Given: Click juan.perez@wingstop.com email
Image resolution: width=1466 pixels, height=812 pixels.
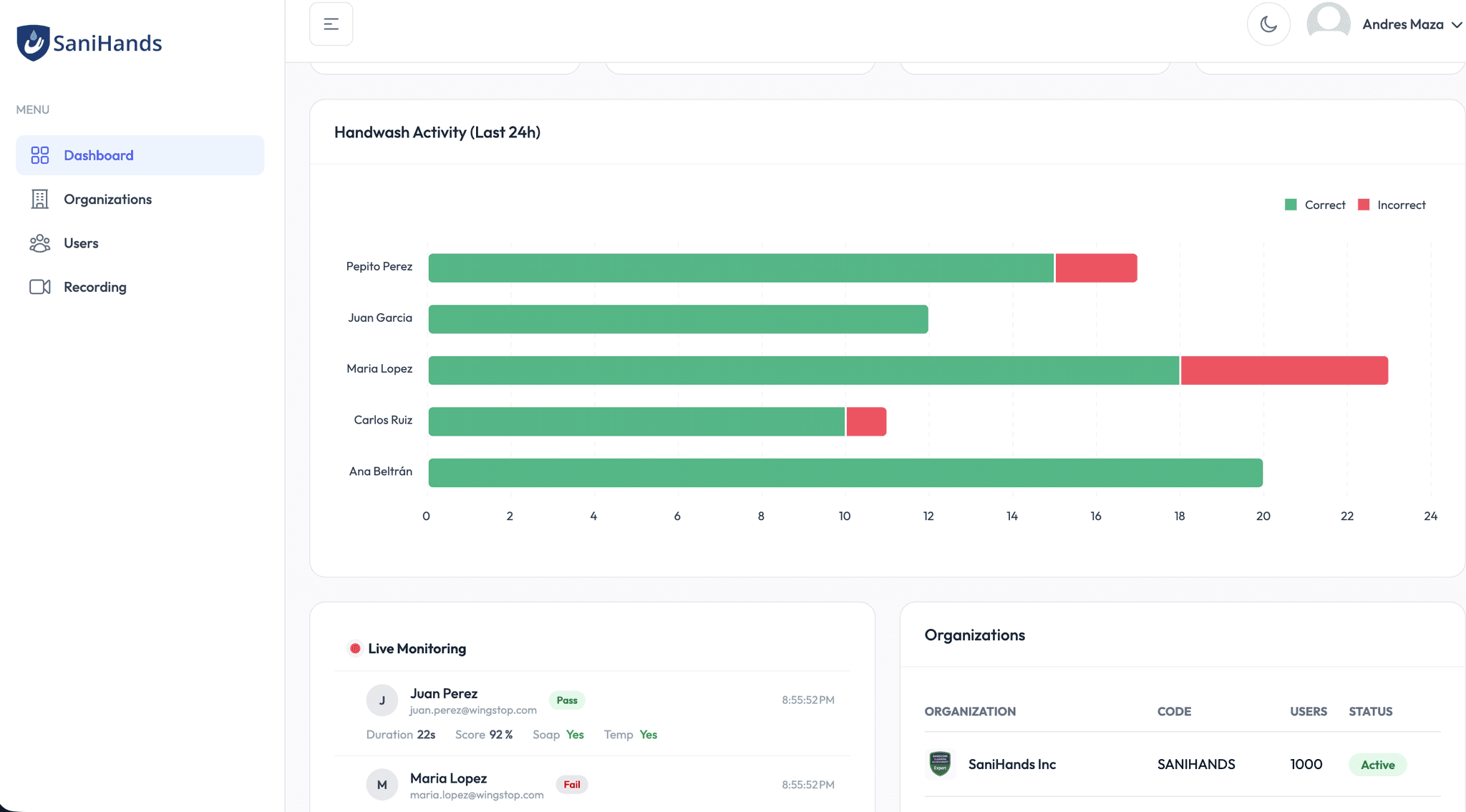Looking at the screenshot, I should (473, 710).
